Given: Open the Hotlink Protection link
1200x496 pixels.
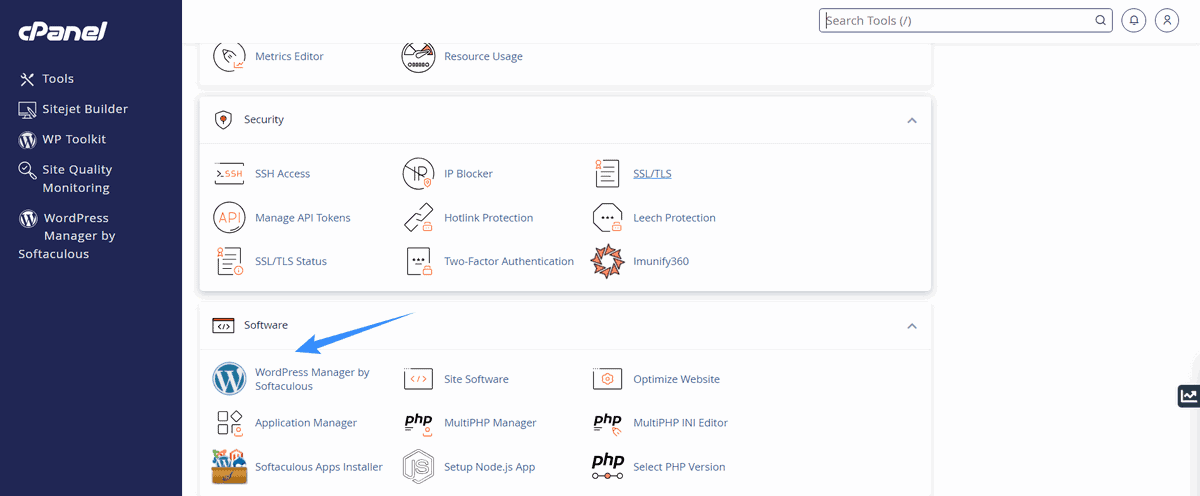Looking at the screenshot, I should [489, 218].
